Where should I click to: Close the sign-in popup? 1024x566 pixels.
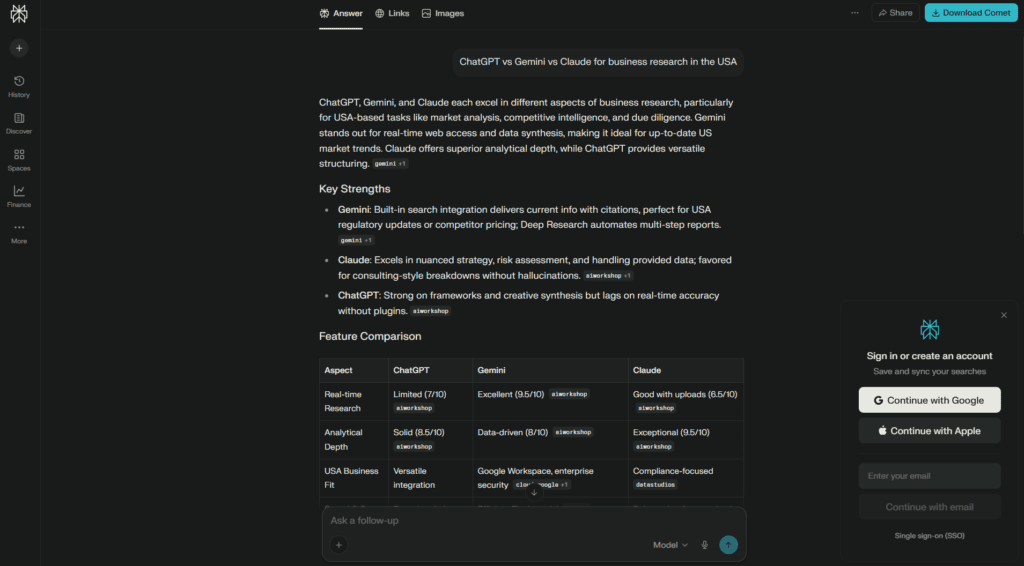(x=1004, y=315)
